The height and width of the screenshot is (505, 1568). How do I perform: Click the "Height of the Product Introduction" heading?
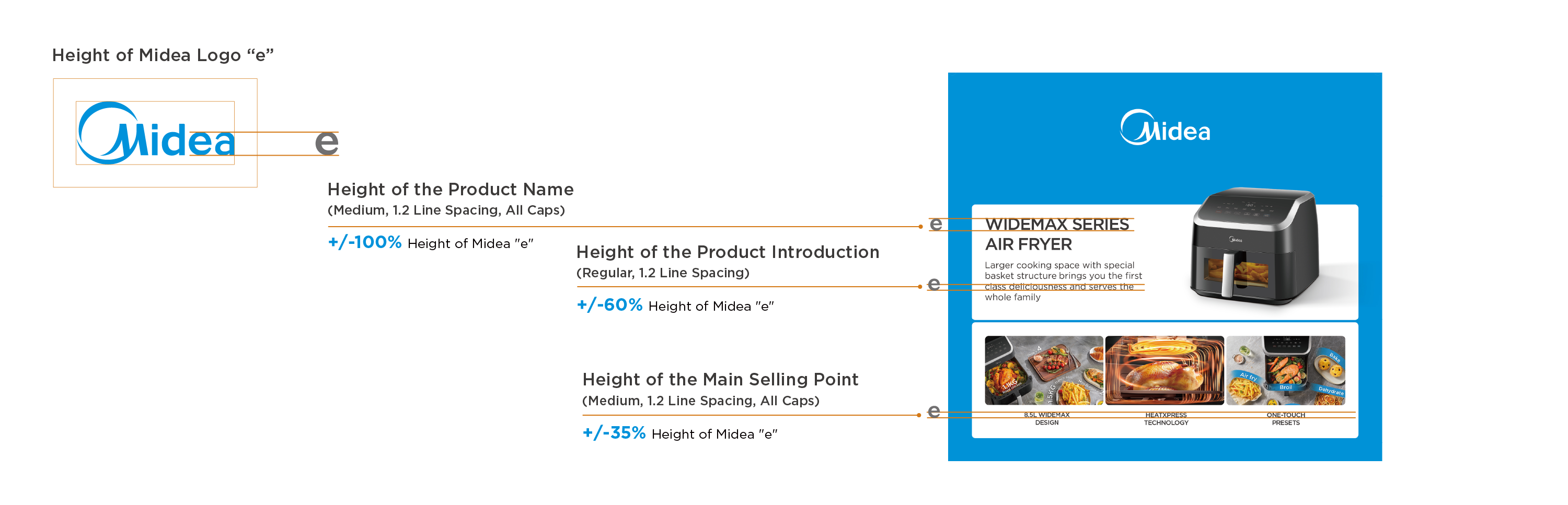pos(728,252)
